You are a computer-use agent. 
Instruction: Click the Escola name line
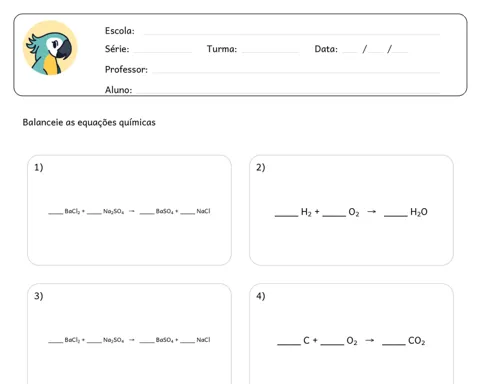pyautogui.click(x=292, y=34)
